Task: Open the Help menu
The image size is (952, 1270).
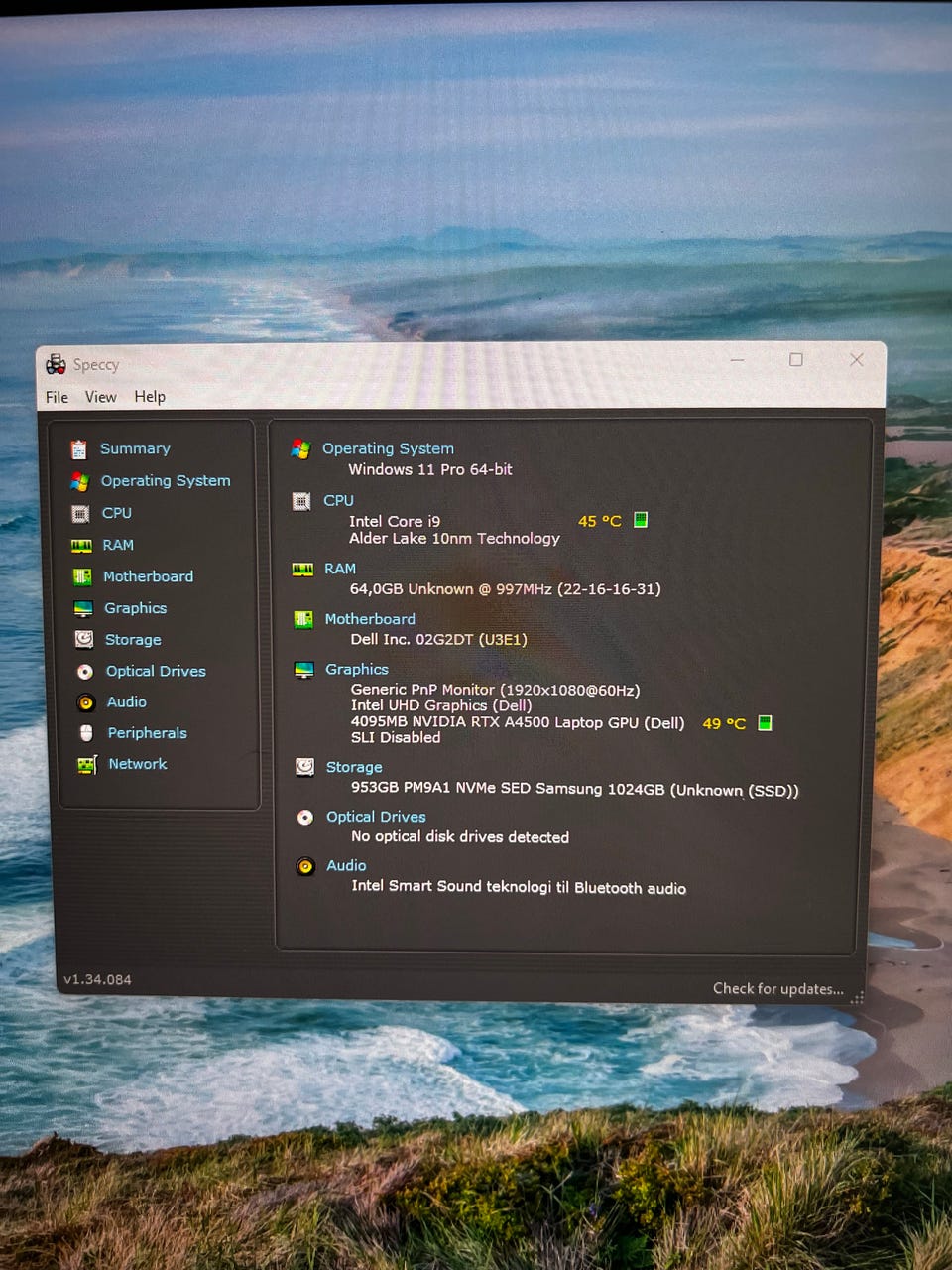Action: [x=150, y=397]
